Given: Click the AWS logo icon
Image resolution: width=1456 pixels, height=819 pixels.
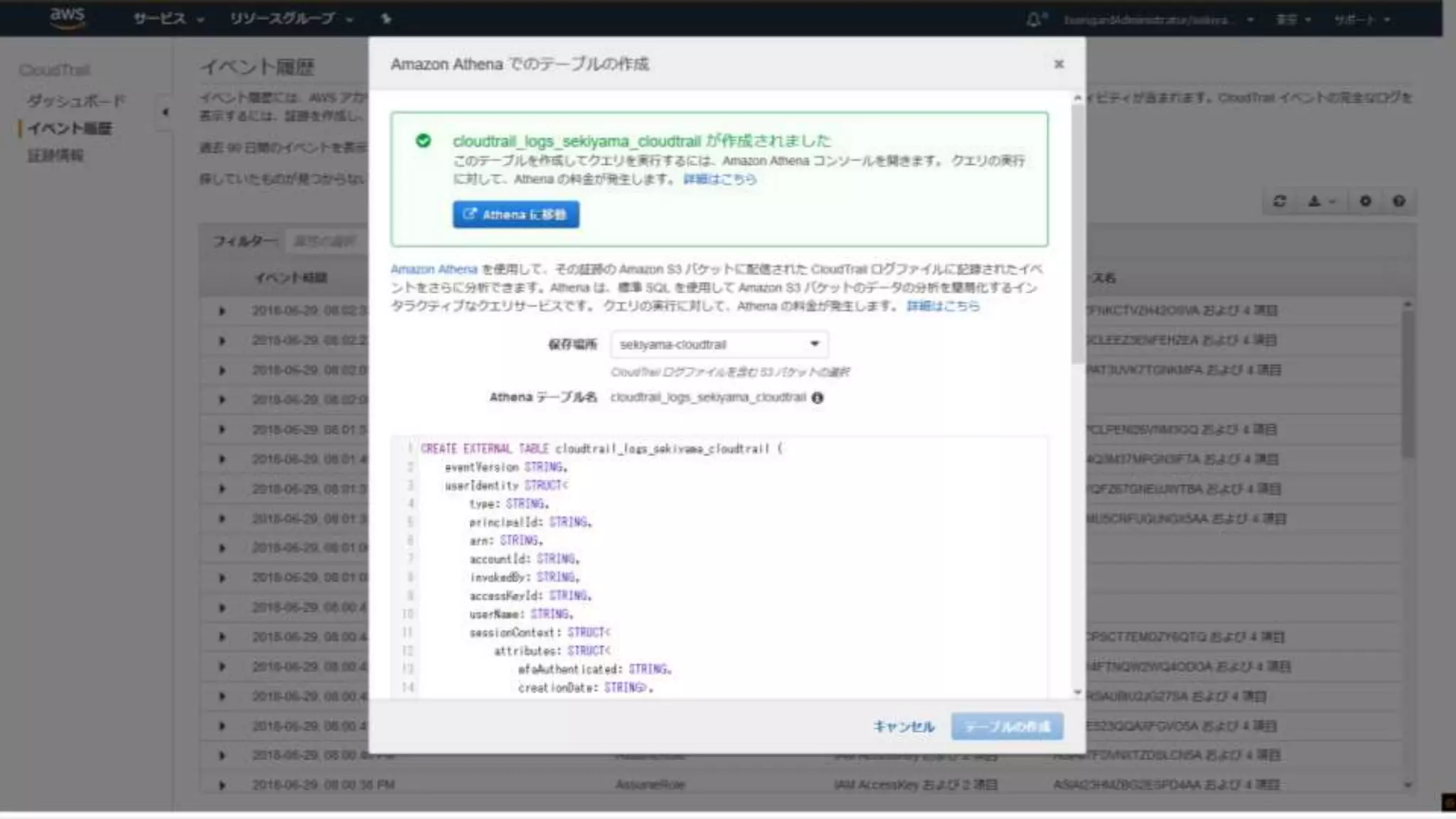Looking at the screenshot, I should 68,18.
